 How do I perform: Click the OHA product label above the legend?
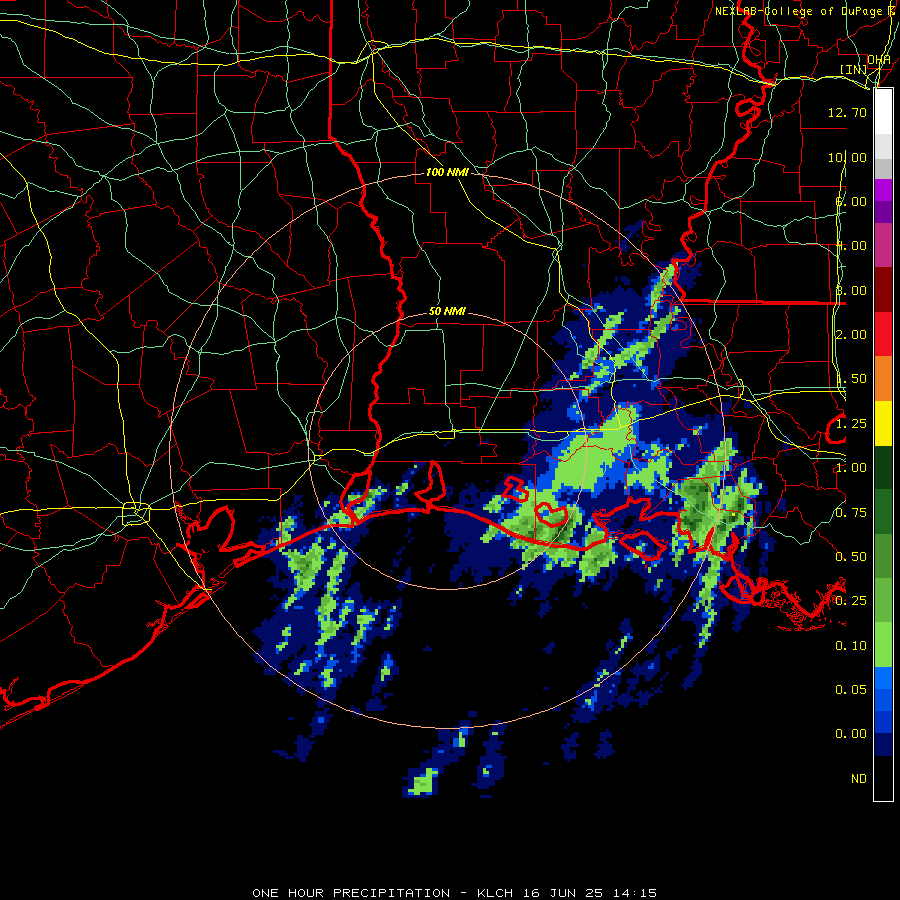pos(878,60)
